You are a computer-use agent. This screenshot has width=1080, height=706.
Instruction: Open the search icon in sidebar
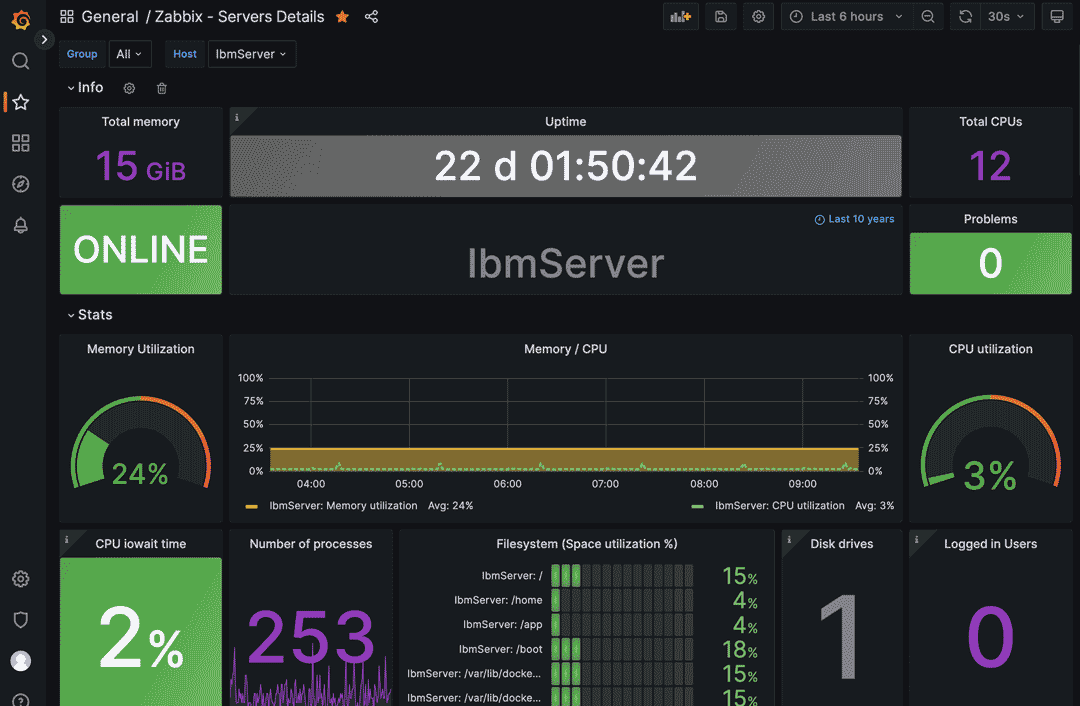[x=21, y=61]
